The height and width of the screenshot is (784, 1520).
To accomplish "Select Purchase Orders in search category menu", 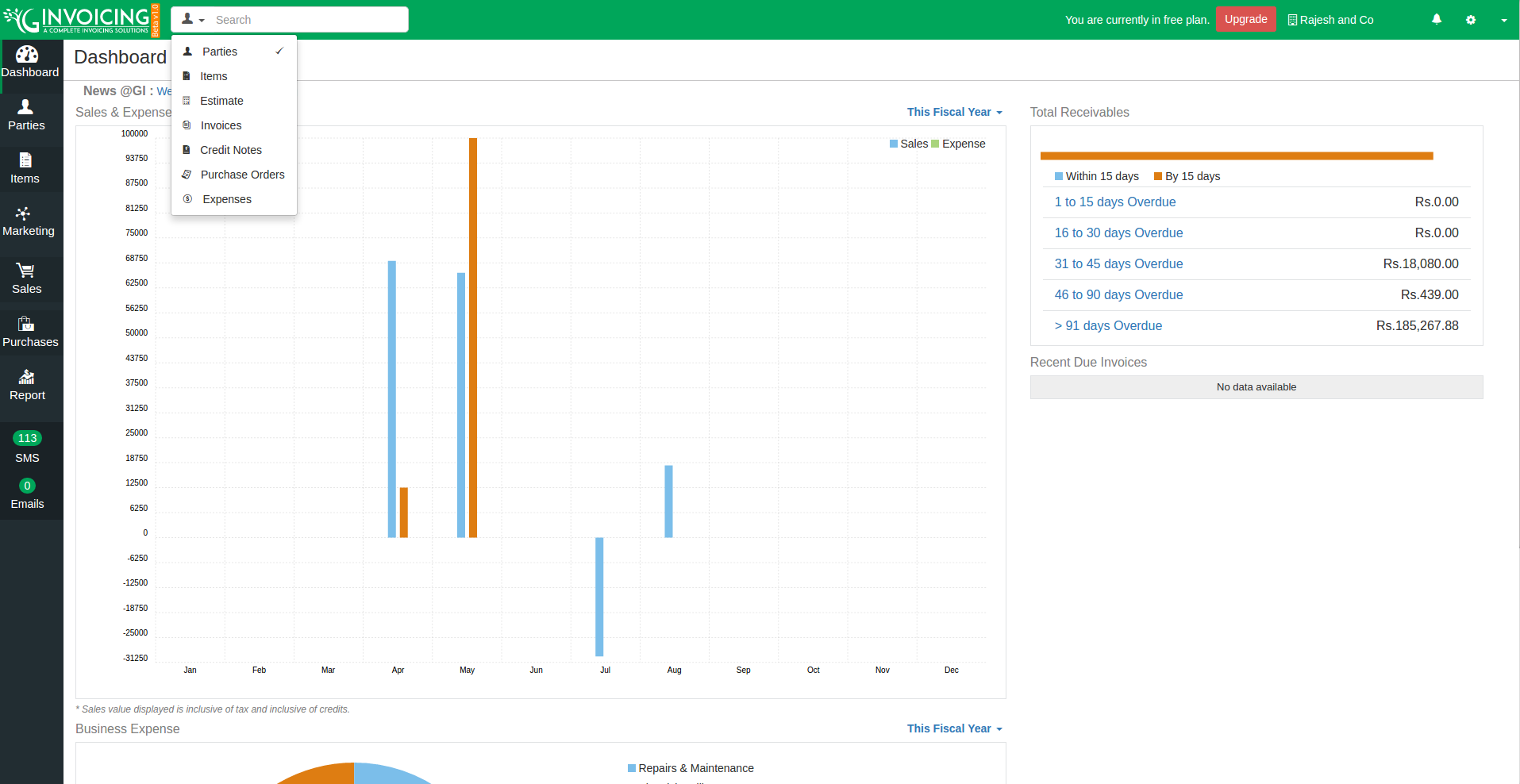I will click(234, 175).
